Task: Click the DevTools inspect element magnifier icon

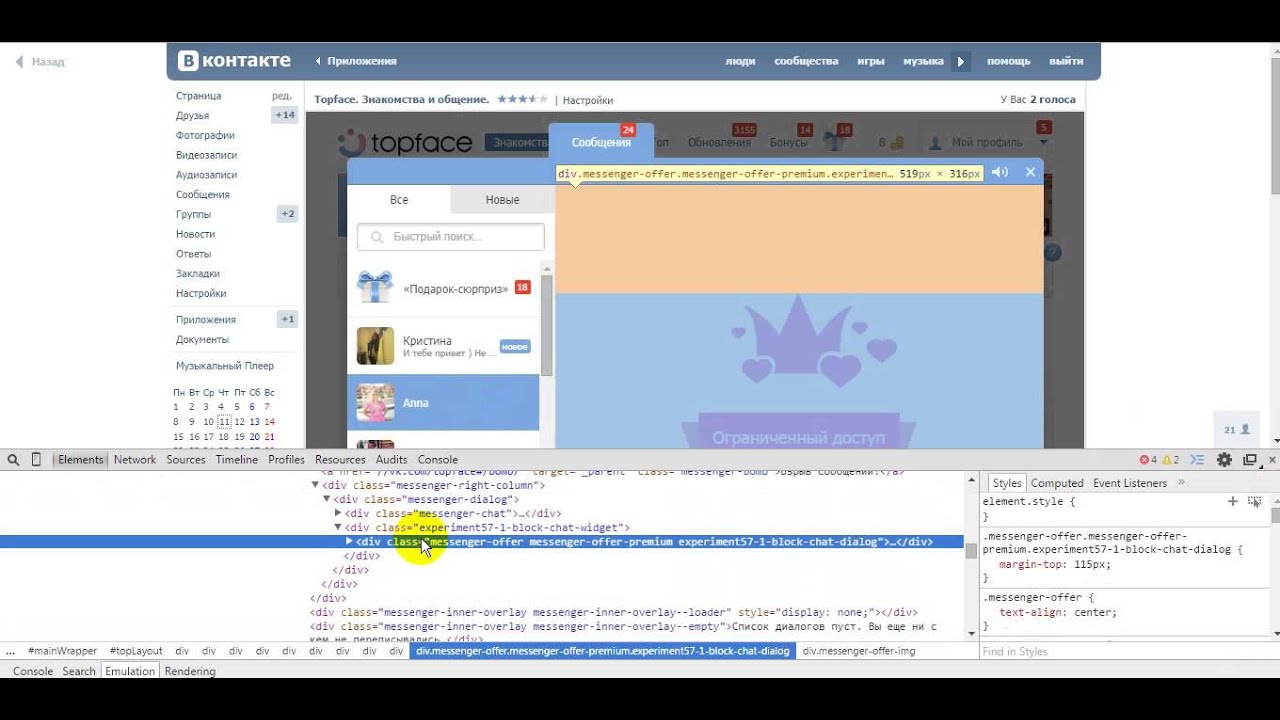Action: pyautogui.click(x=13, y=460)
